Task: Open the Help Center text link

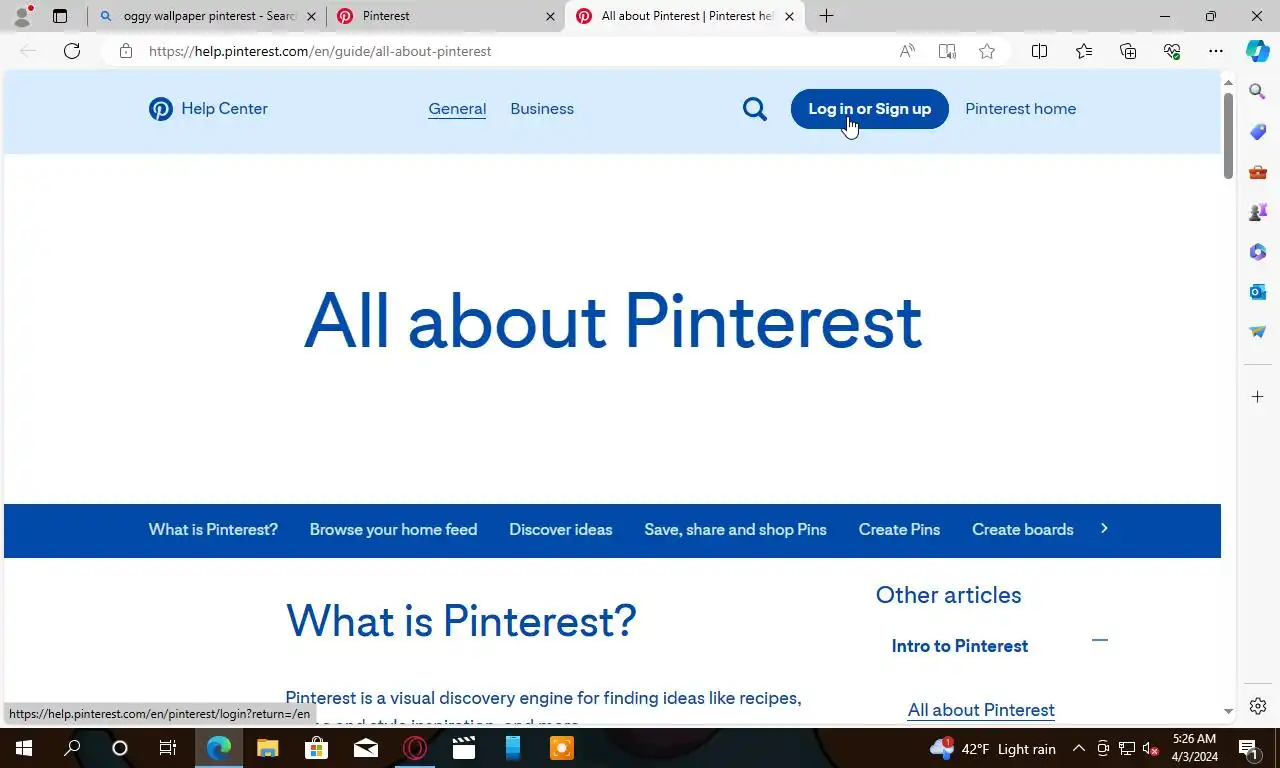Action: [x=224, y=109]
